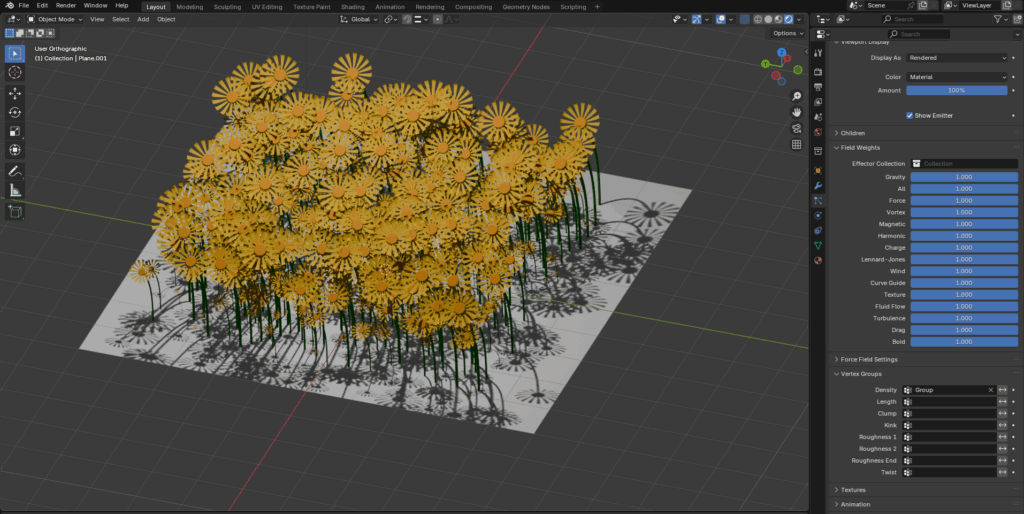
Task: Open the Render properties tab
Action: [x=818, y=72]
